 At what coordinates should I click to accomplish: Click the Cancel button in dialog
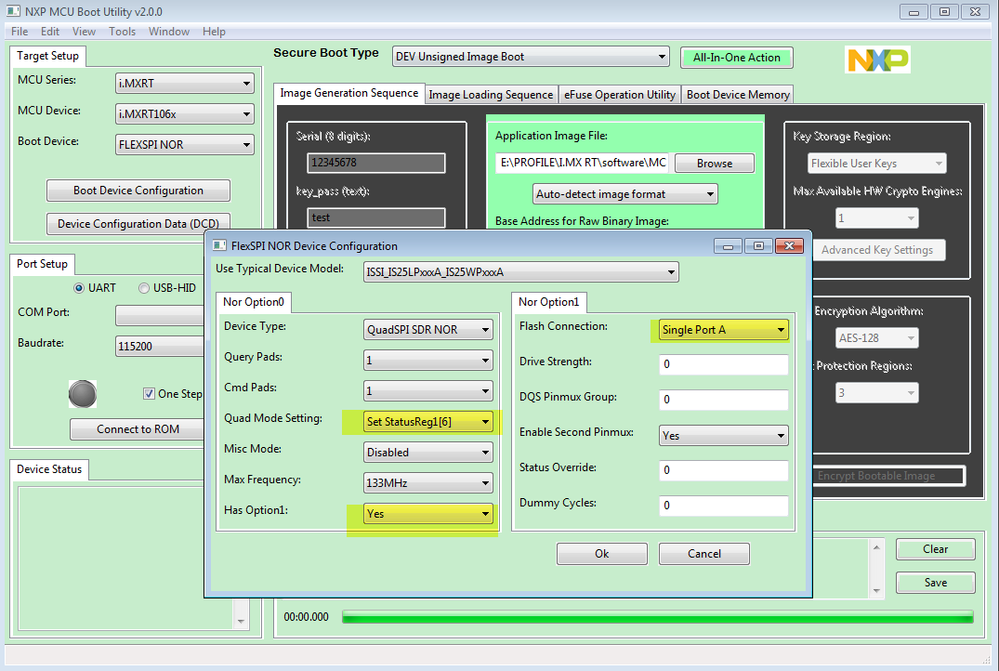[704, 554]
